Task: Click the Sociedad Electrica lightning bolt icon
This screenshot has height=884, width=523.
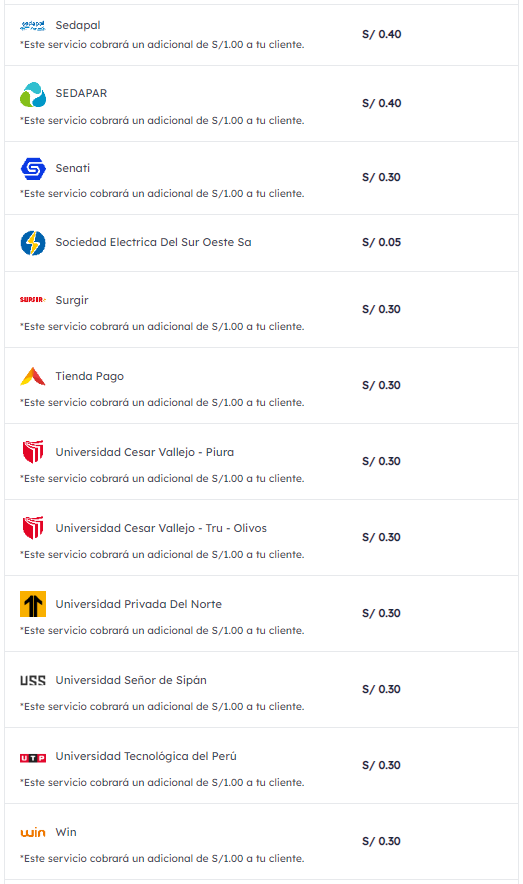Action: [33, 243]
